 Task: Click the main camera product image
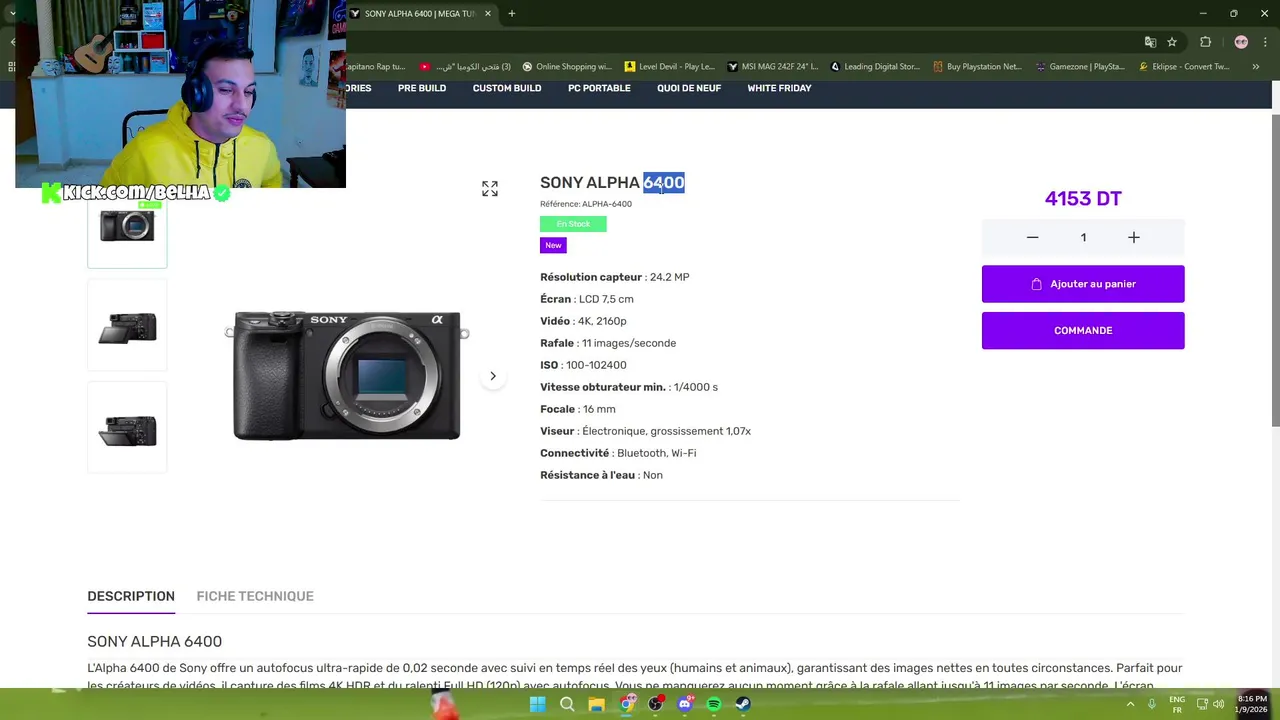point(347,375)
